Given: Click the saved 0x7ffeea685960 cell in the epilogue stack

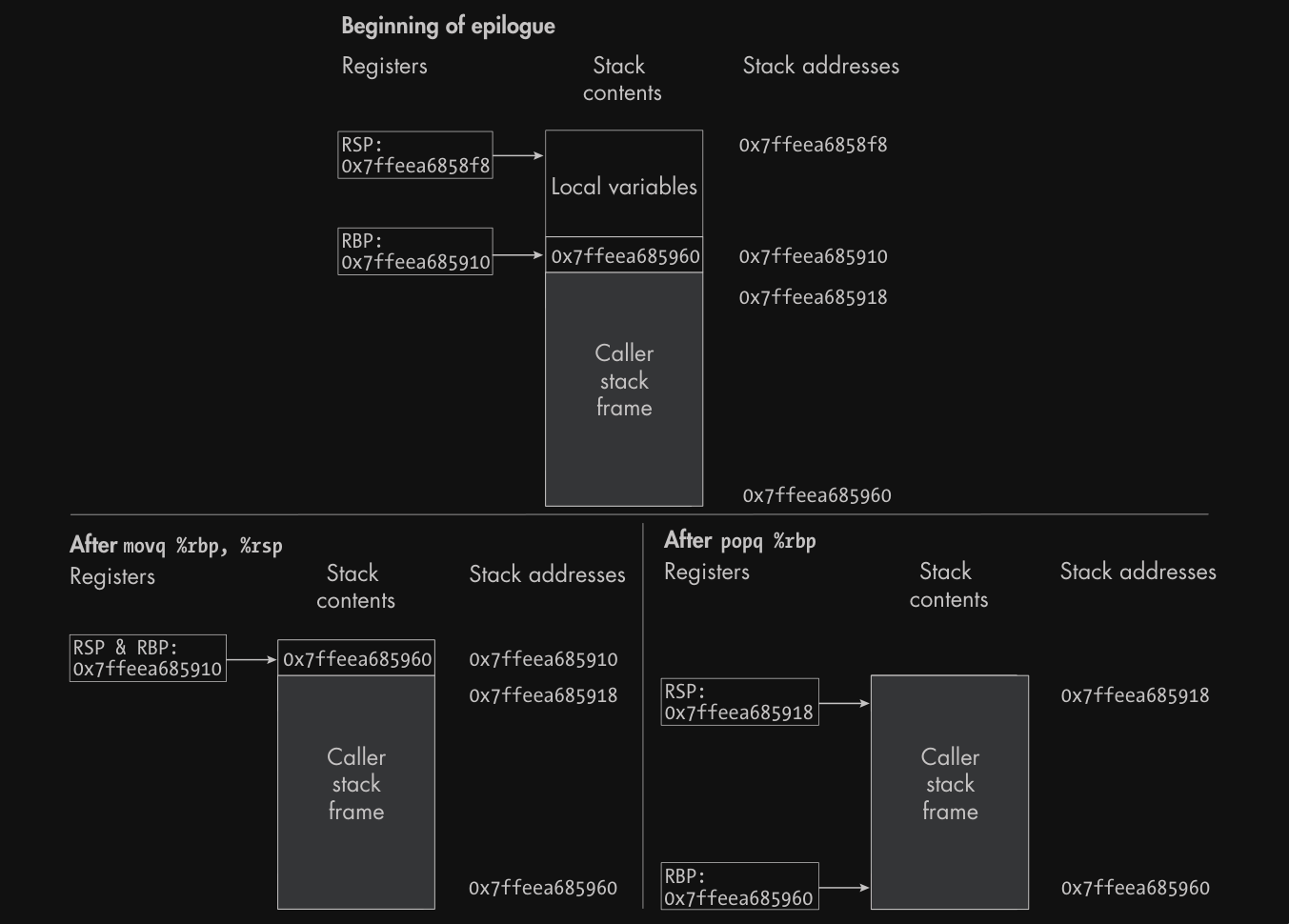Looking at the screenshot, I should click(x=625, y=256).
